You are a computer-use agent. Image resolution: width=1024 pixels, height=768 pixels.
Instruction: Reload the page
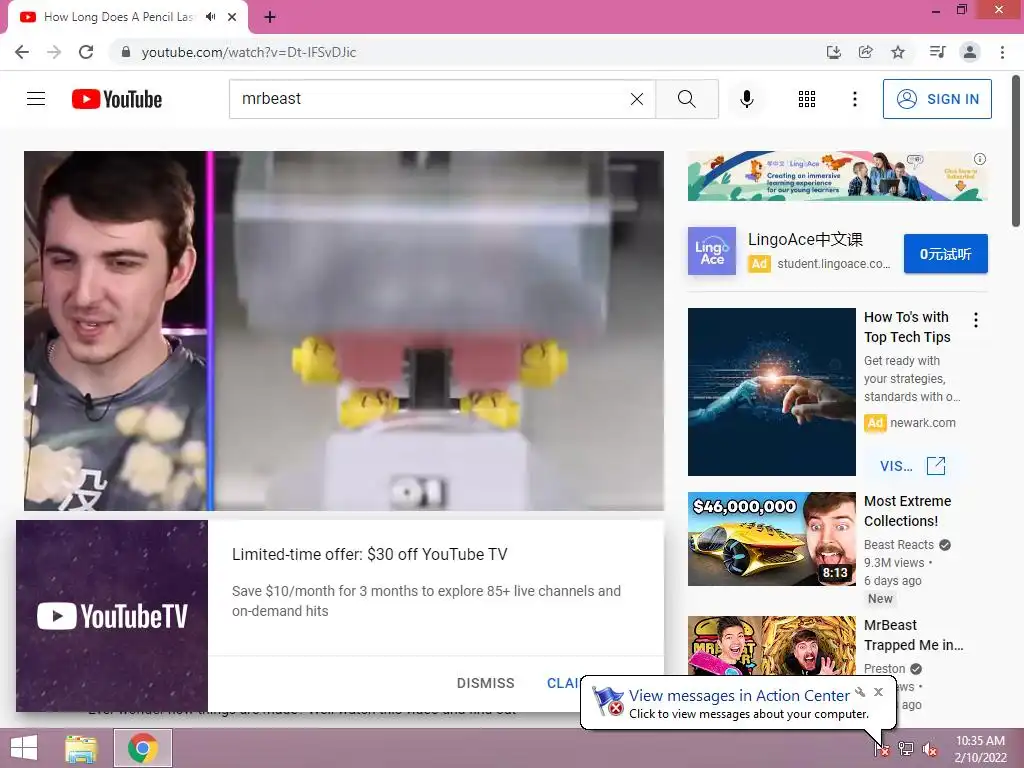(86, 52)
